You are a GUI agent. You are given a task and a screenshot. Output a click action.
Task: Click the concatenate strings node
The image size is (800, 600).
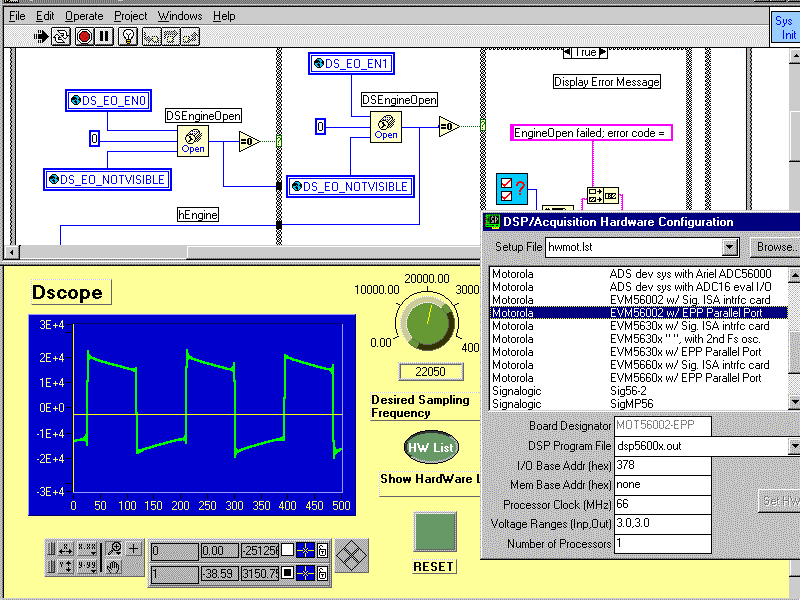point(603,196)
